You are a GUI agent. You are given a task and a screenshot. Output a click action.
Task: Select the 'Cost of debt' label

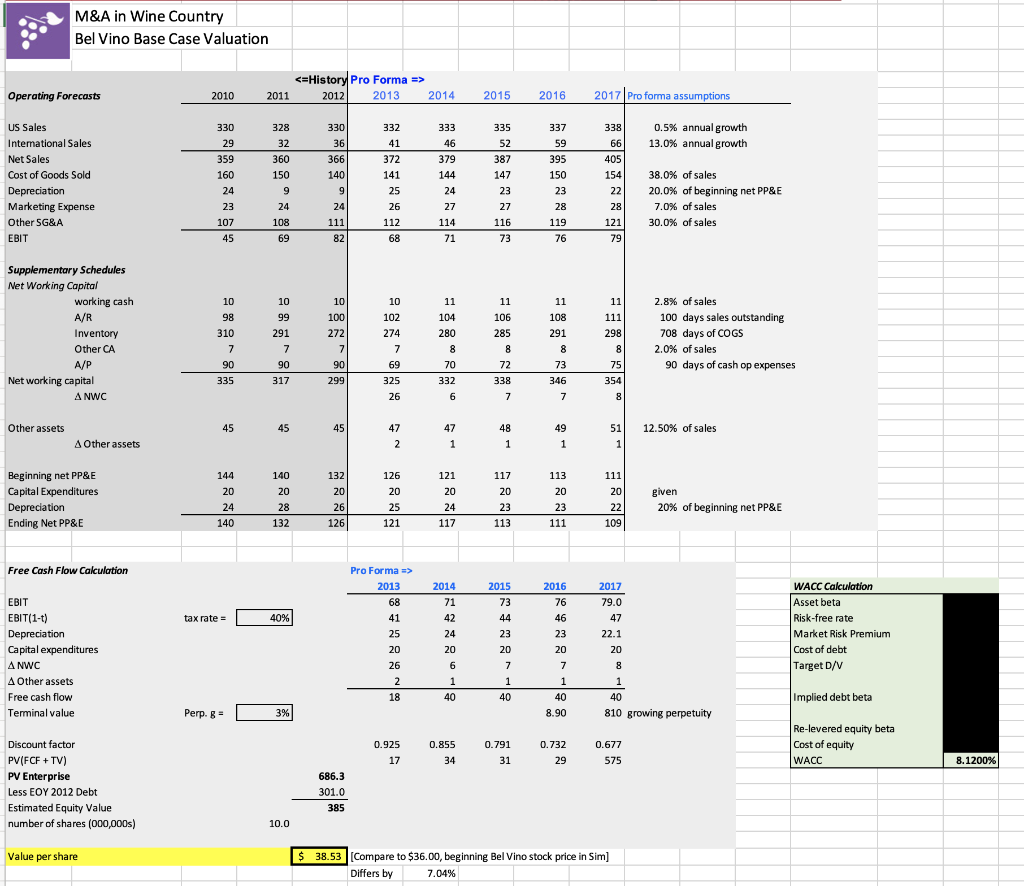(x=820, y=650)
